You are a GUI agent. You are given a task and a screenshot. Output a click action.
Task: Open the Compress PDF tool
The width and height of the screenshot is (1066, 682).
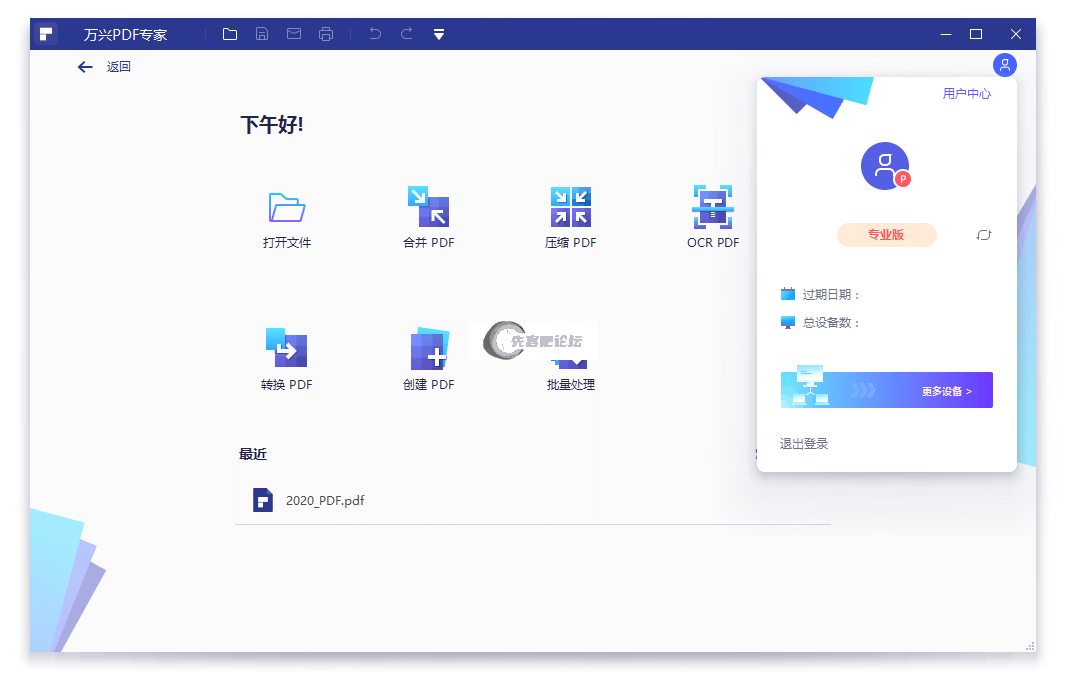pyautogui.click(x=570, y=207)
